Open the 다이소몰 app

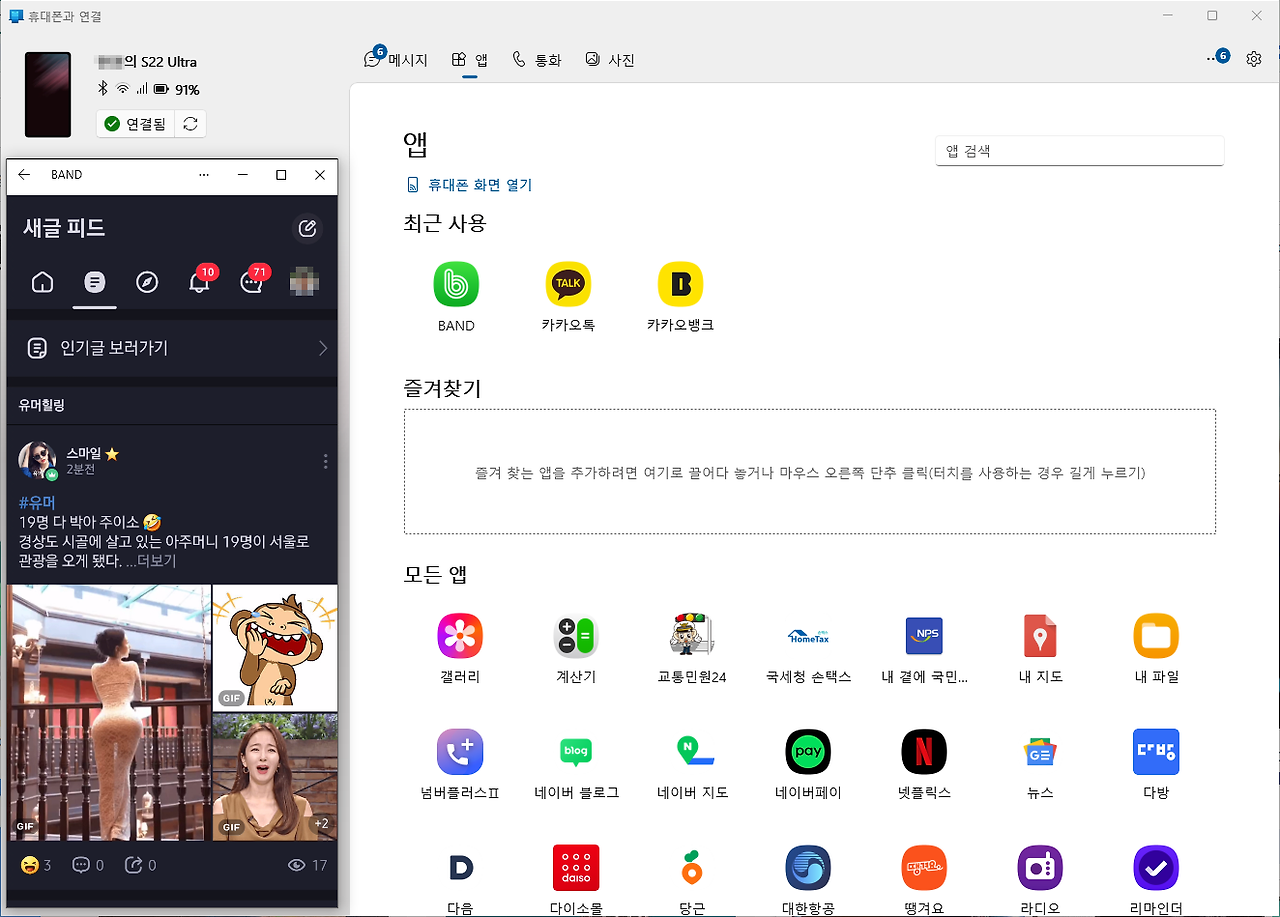click(x=576, y=868)
